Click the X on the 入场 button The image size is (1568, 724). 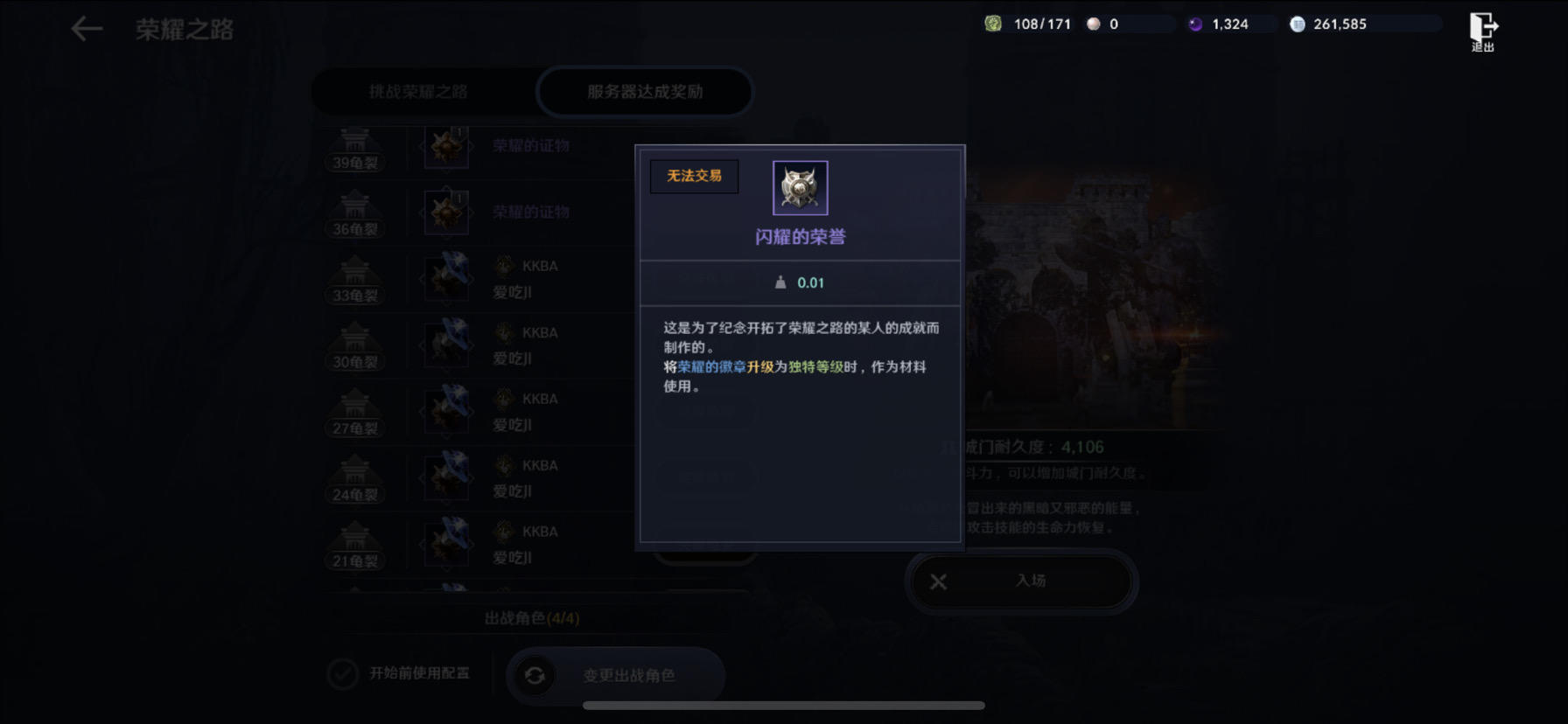(938, 581)
